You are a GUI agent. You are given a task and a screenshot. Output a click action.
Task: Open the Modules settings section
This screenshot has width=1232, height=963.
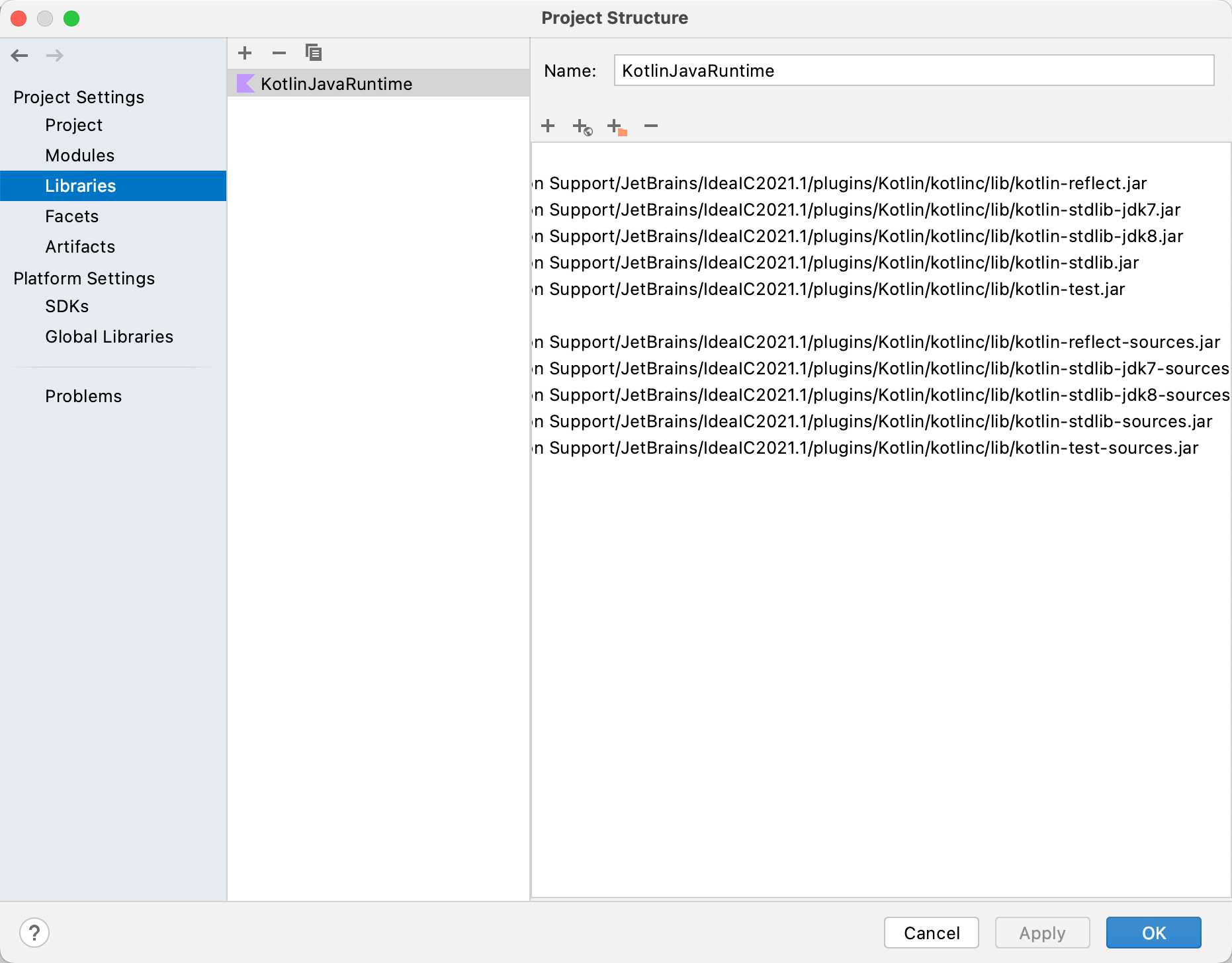click(x=79, y=155)
